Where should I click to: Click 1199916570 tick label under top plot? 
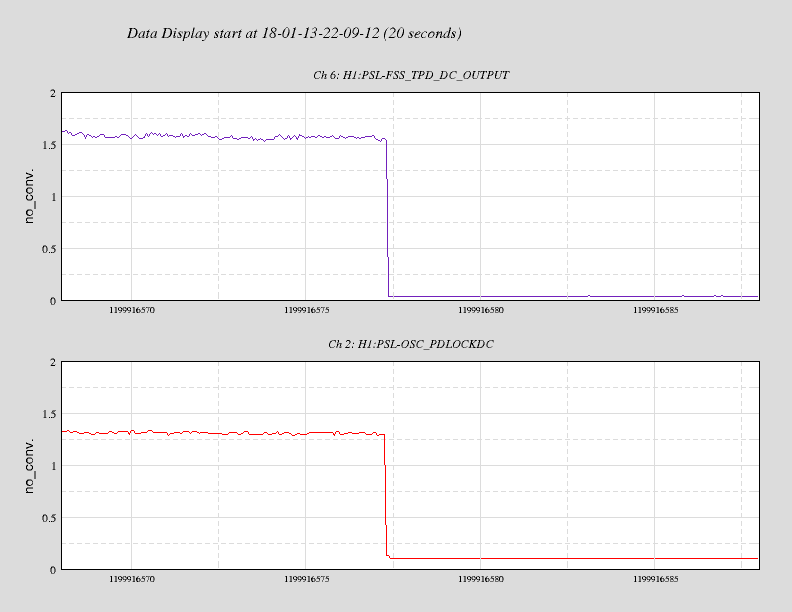tap(131, 310)
